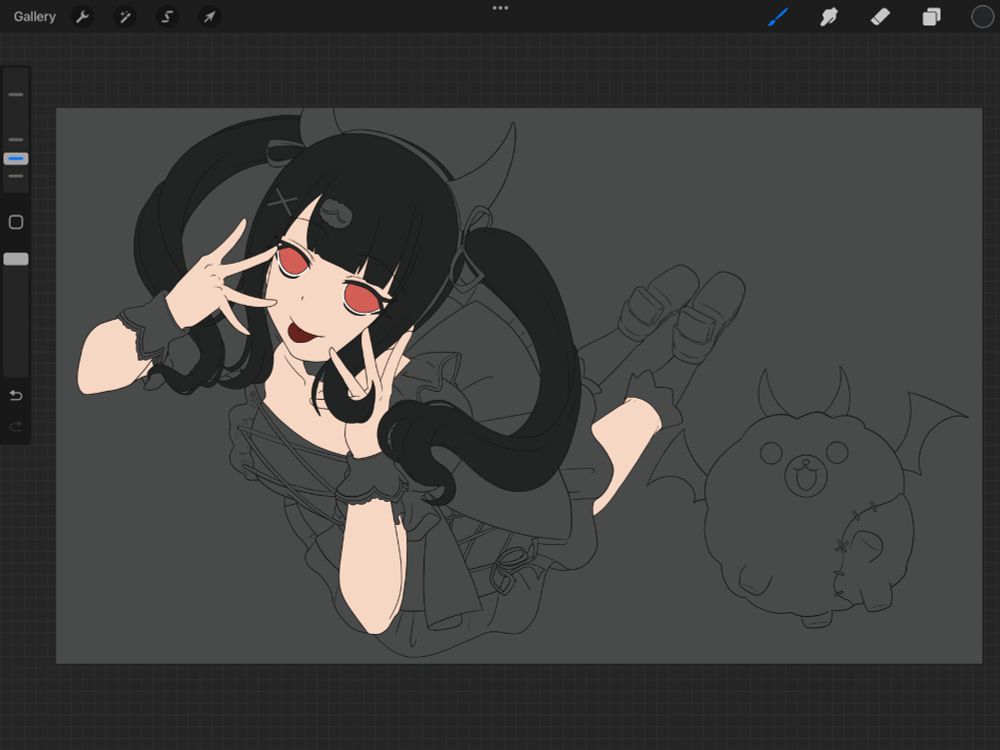
Task: Return to the Gallery
Action: point(34,17)
